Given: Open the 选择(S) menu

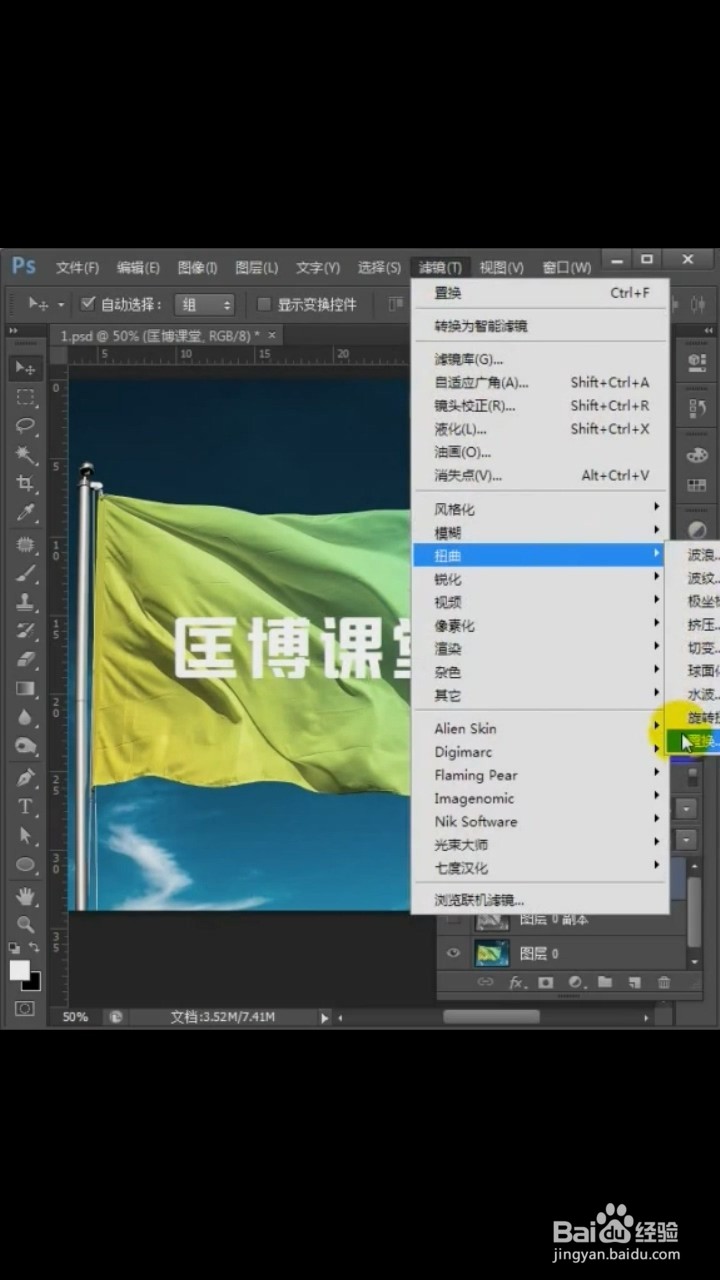Looking at the screenshot, I should (x=379, y=267).
